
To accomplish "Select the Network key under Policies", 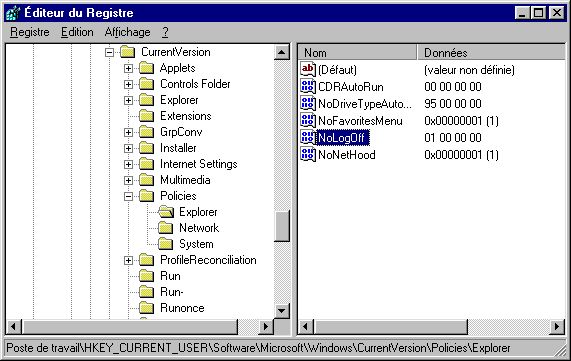I will [x=199, y=228].
